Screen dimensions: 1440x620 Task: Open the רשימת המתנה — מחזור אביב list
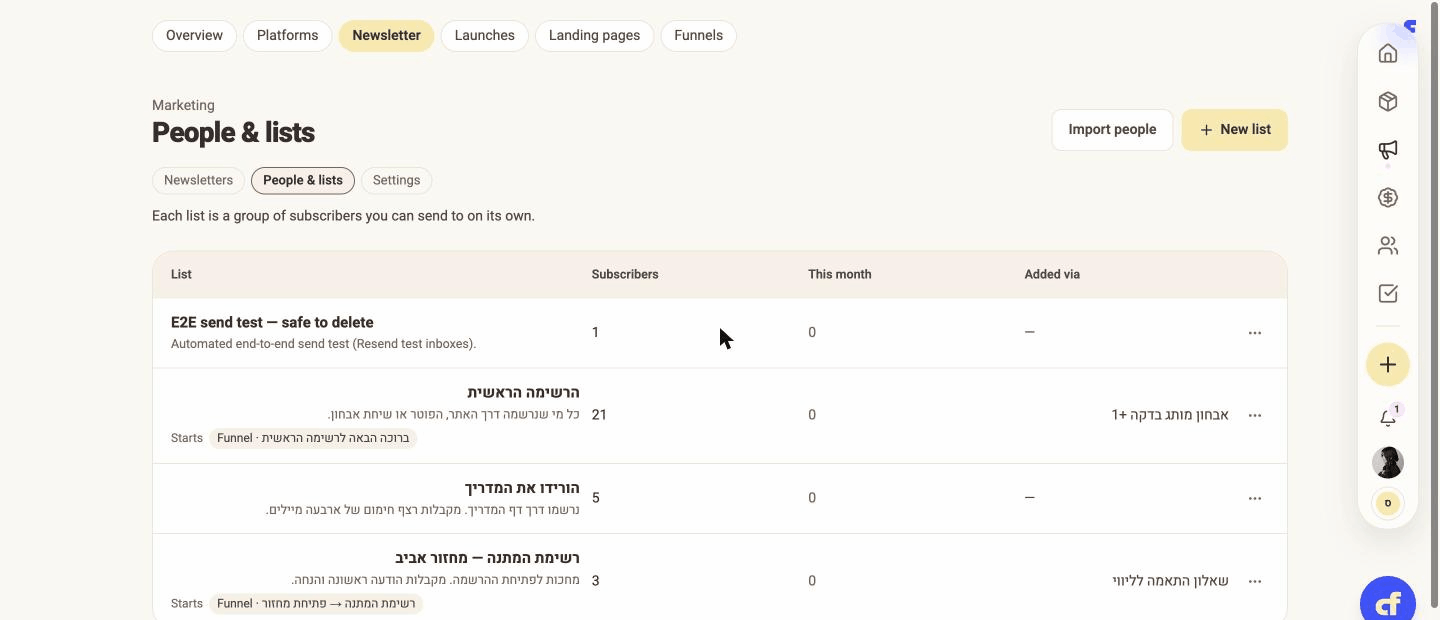487,558
